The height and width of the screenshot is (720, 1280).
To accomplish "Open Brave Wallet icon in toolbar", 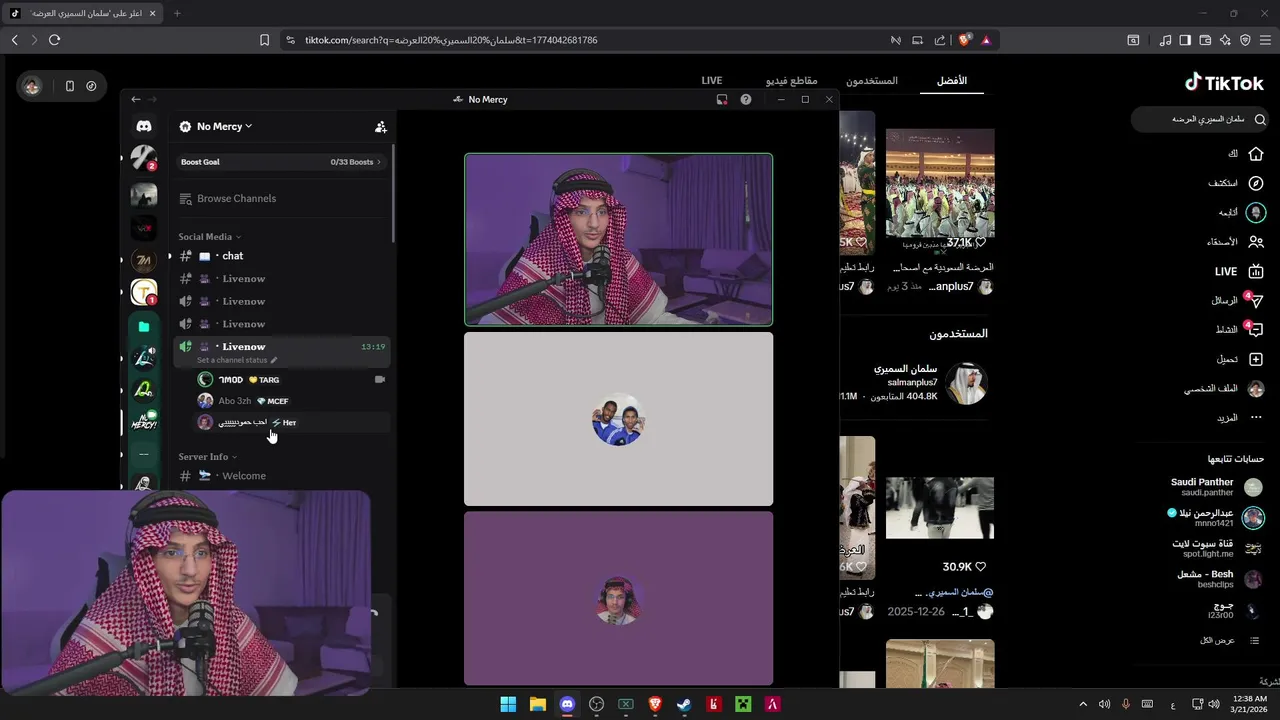I will (x=1205, y=40).
